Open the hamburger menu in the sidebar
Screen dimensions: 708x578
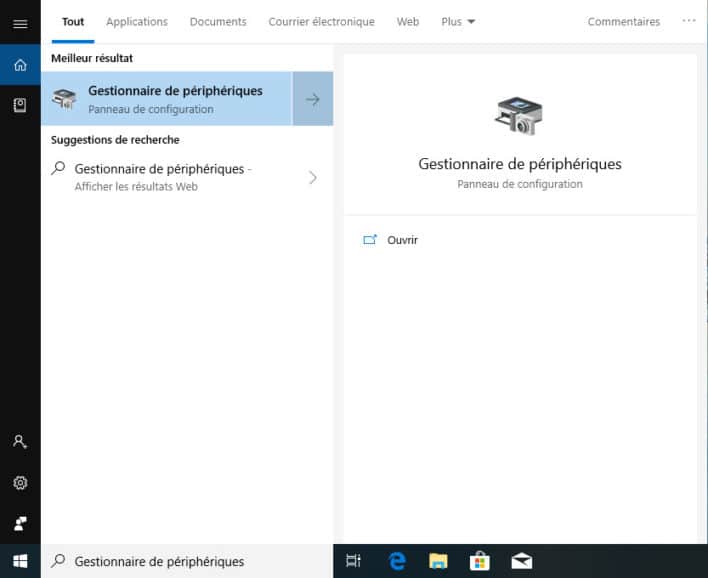[20, 23]
